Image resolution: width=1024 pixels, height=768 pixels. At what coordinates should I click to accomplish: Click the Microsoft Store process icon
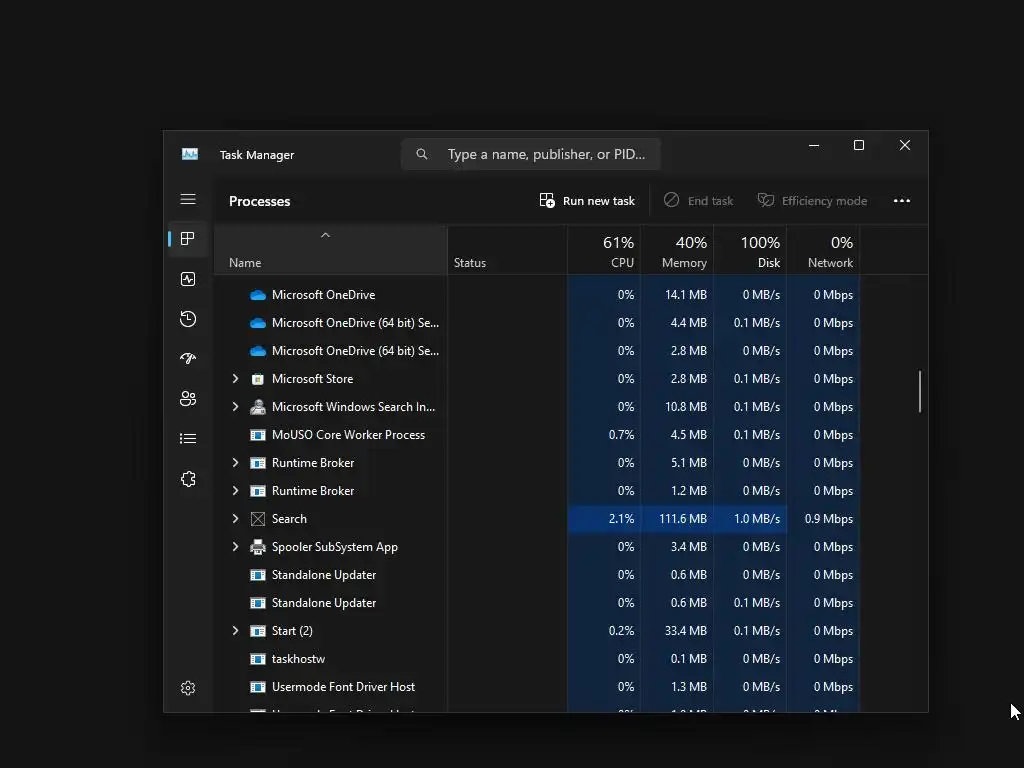[258, 379]
